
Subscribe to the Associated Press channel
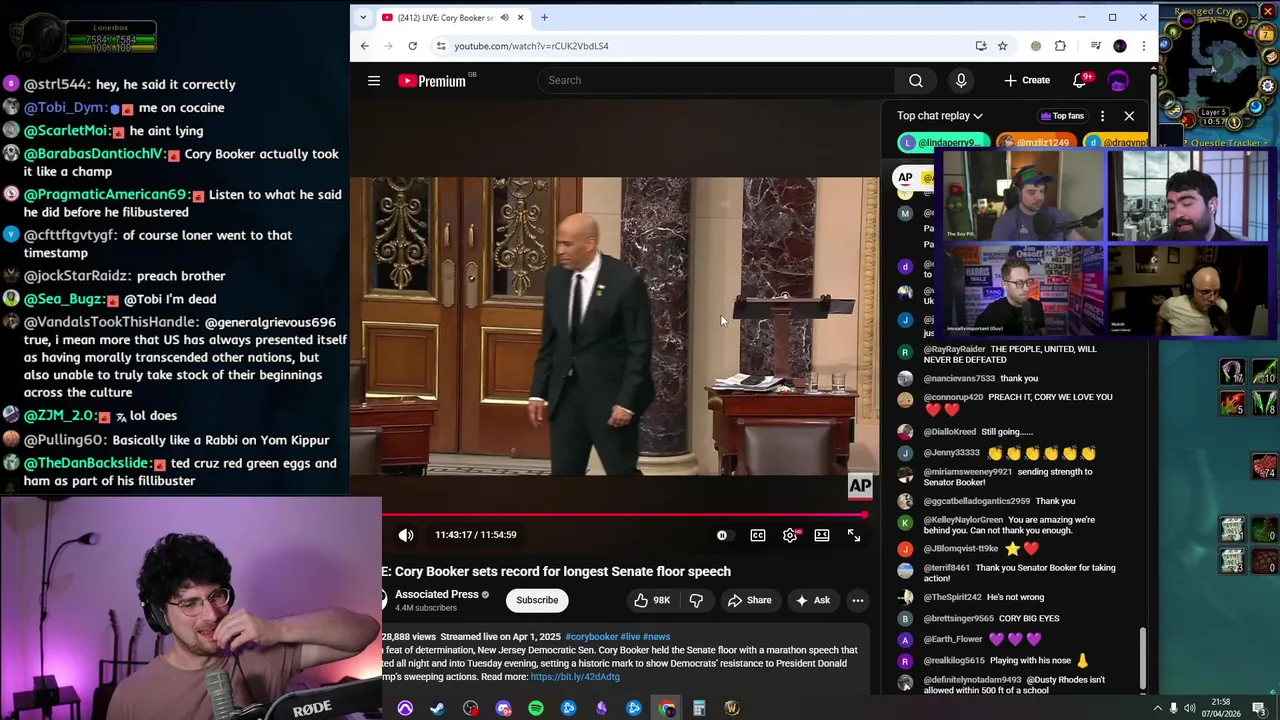click(537, 600)
